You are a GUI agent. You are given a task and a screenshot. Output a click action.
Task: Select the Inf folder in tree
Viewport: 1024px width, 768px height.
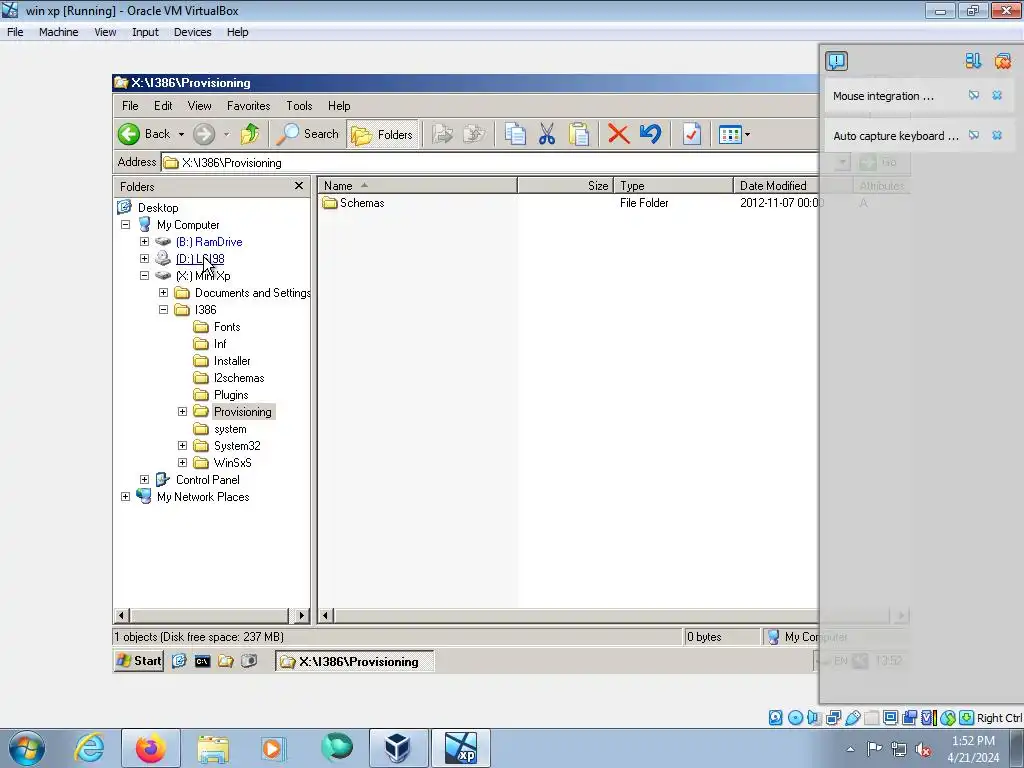pyautogui.click(x=220, y=344)
